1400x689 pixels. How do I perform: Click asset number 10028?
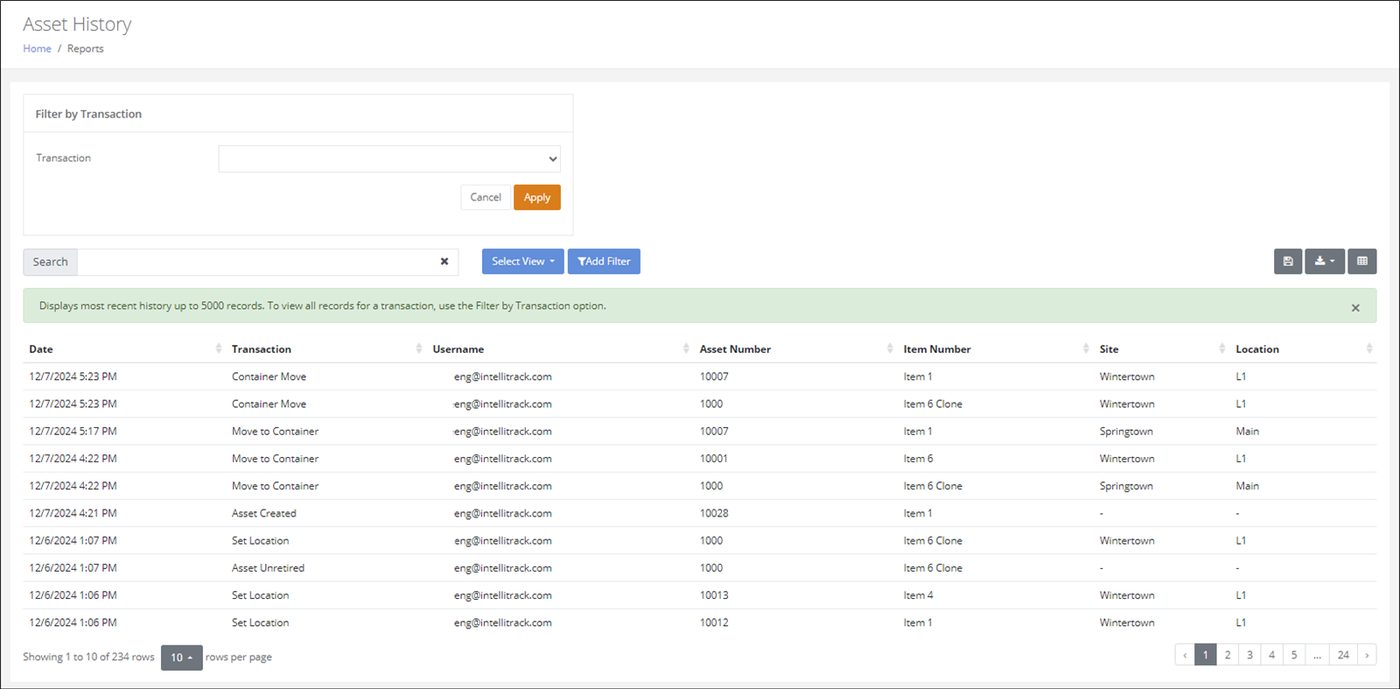coord(714,513)
